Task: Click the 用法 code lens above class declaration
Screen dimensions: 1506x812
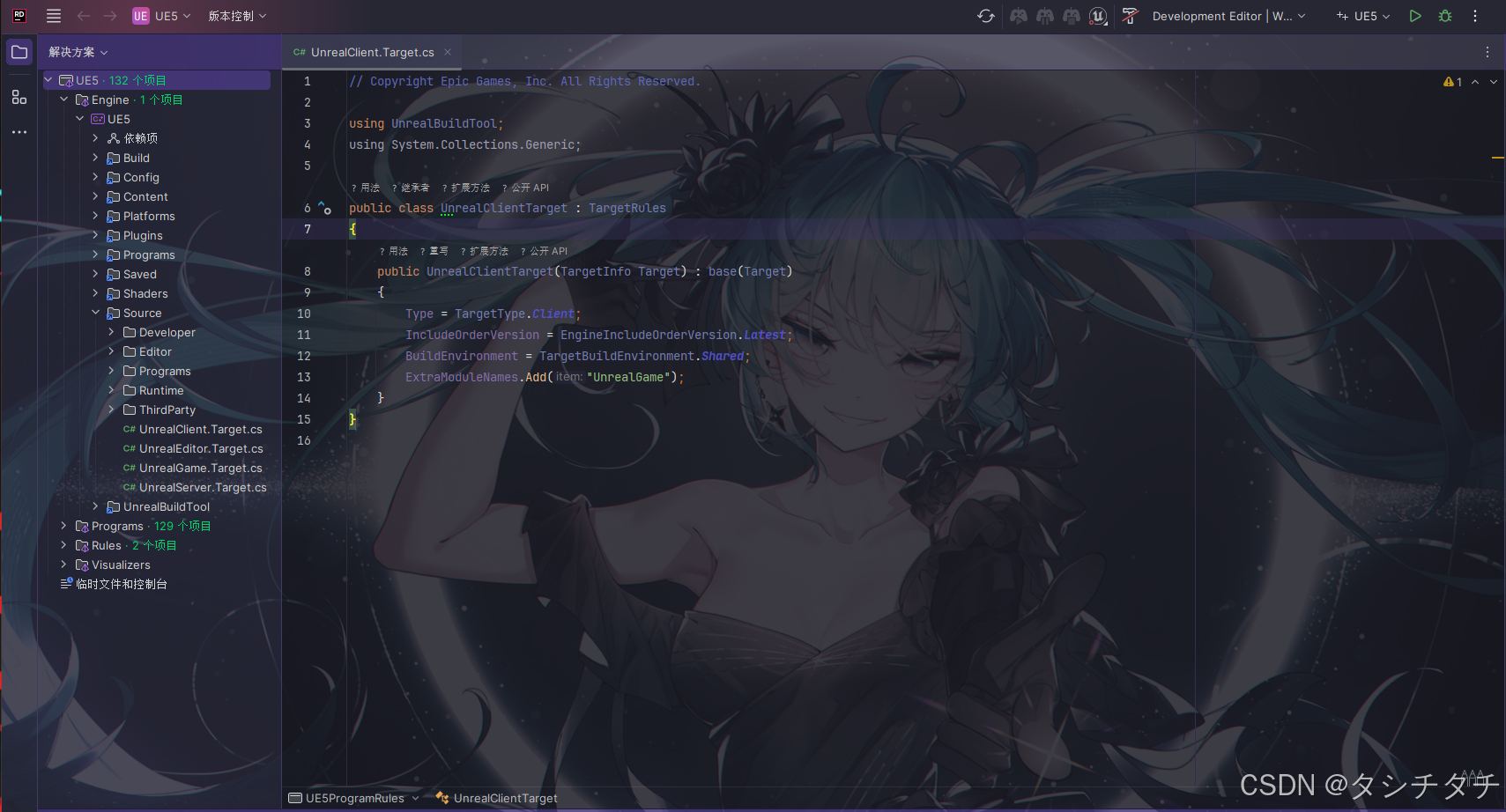Action: click(366, 188)
